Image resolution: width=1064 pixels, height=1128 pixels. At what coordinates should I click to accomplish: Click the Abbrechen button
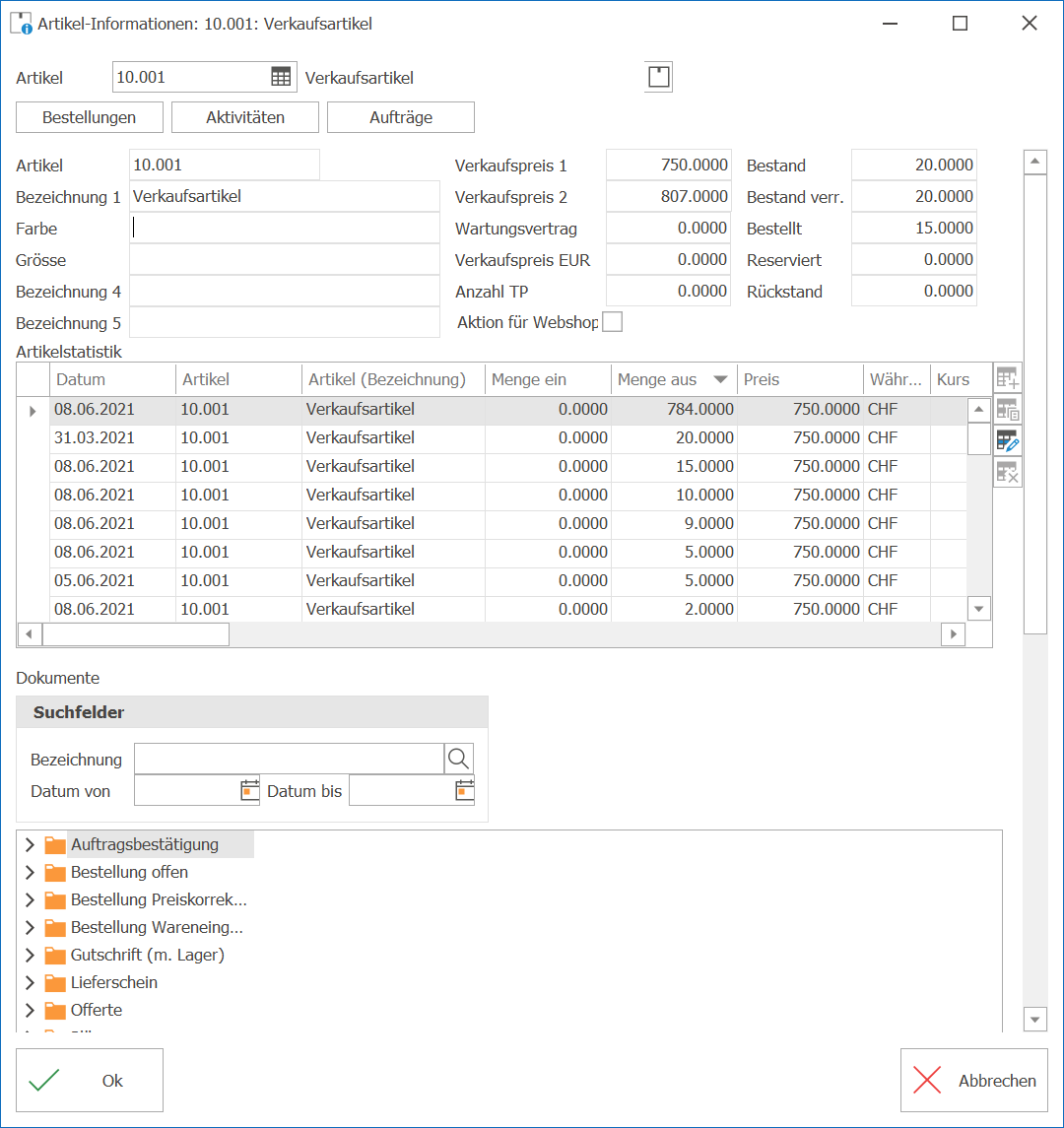click(973, 1080)
